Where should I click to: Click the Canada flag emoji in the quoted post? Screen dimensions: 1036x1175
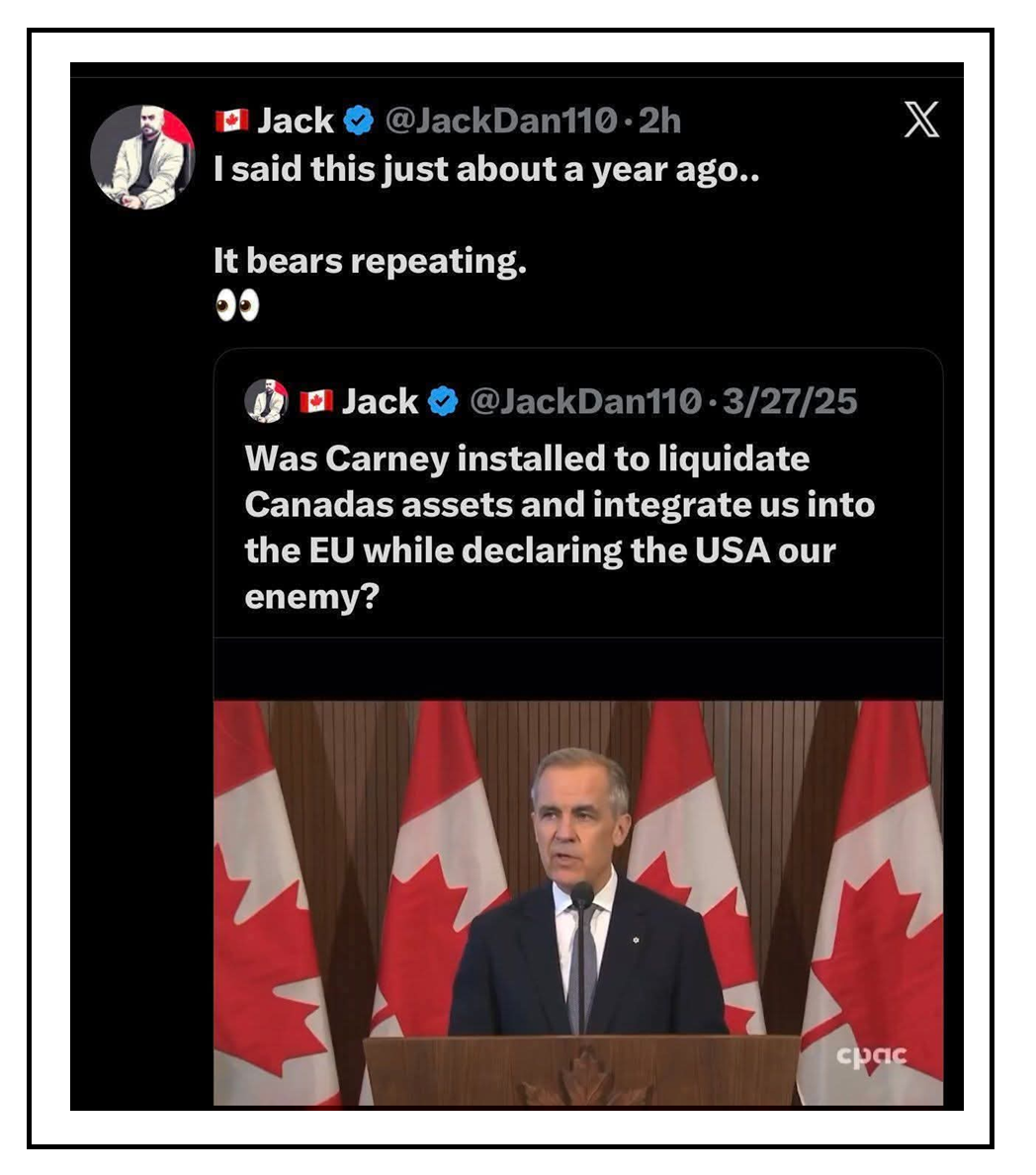click(316, 401)
